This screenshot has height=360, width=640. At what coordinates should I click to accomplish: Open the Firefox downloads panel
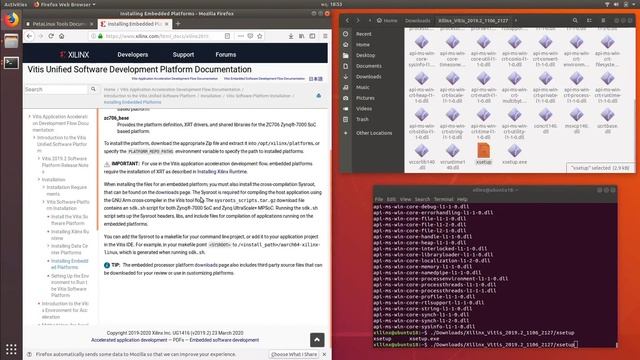point(291,36)
